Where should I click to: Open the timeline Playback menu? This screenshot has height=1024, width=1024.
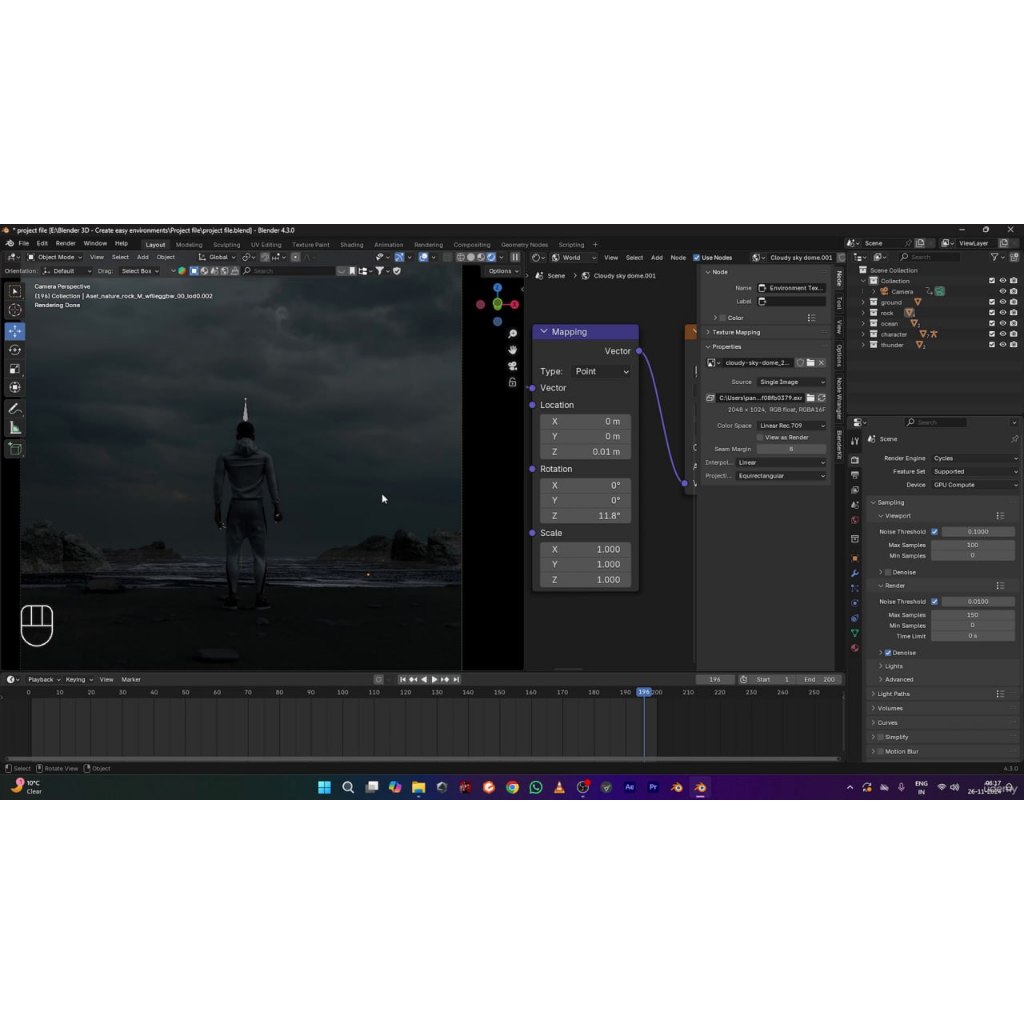click(44, 680)
